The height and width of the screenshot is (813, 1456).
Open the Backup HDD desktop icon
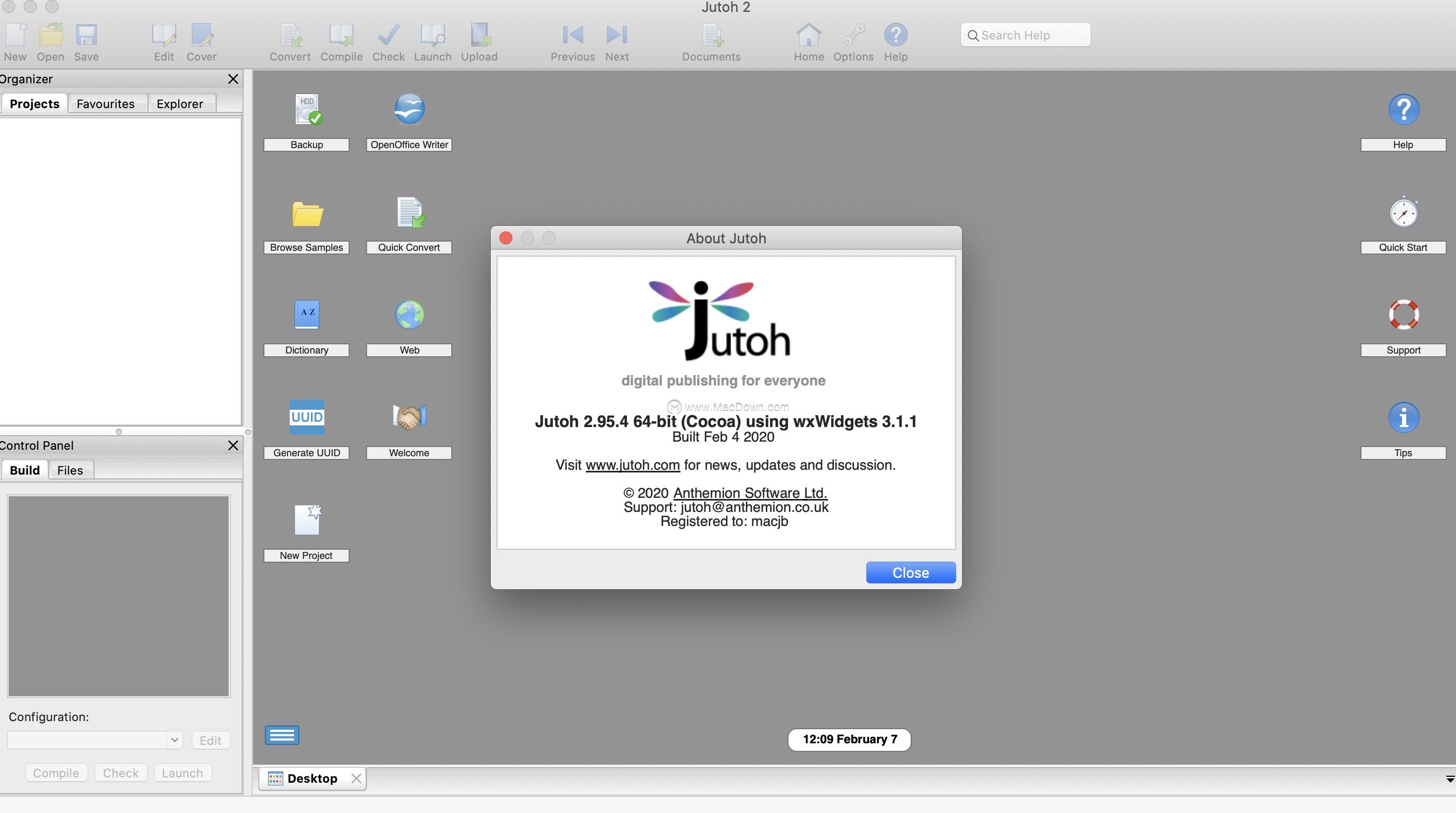pyautogui.click(x=308, y=109)
